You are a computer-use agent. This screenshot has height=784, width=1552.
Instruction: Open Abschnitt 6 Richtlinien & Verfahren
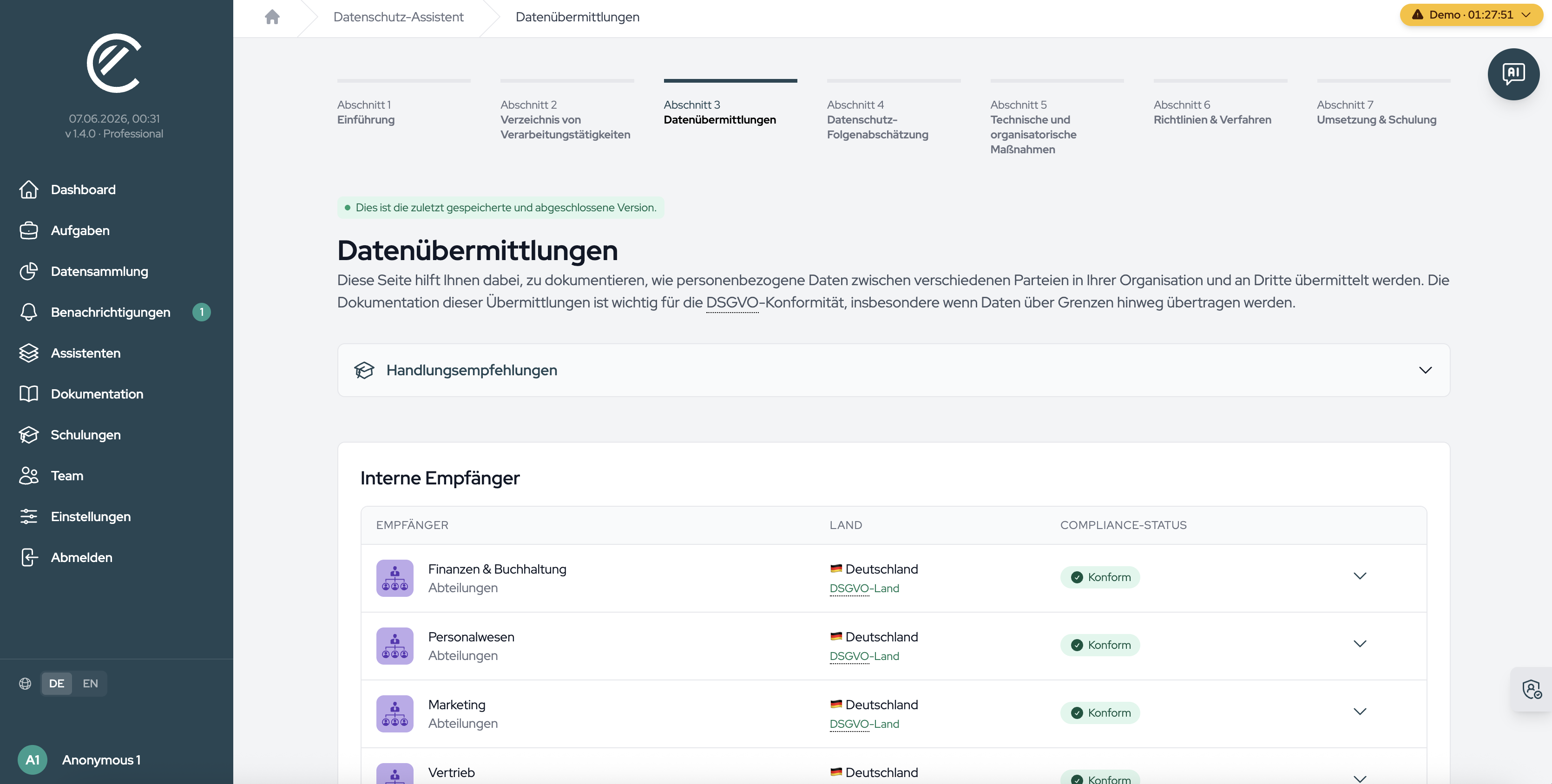click(1220, 103)
